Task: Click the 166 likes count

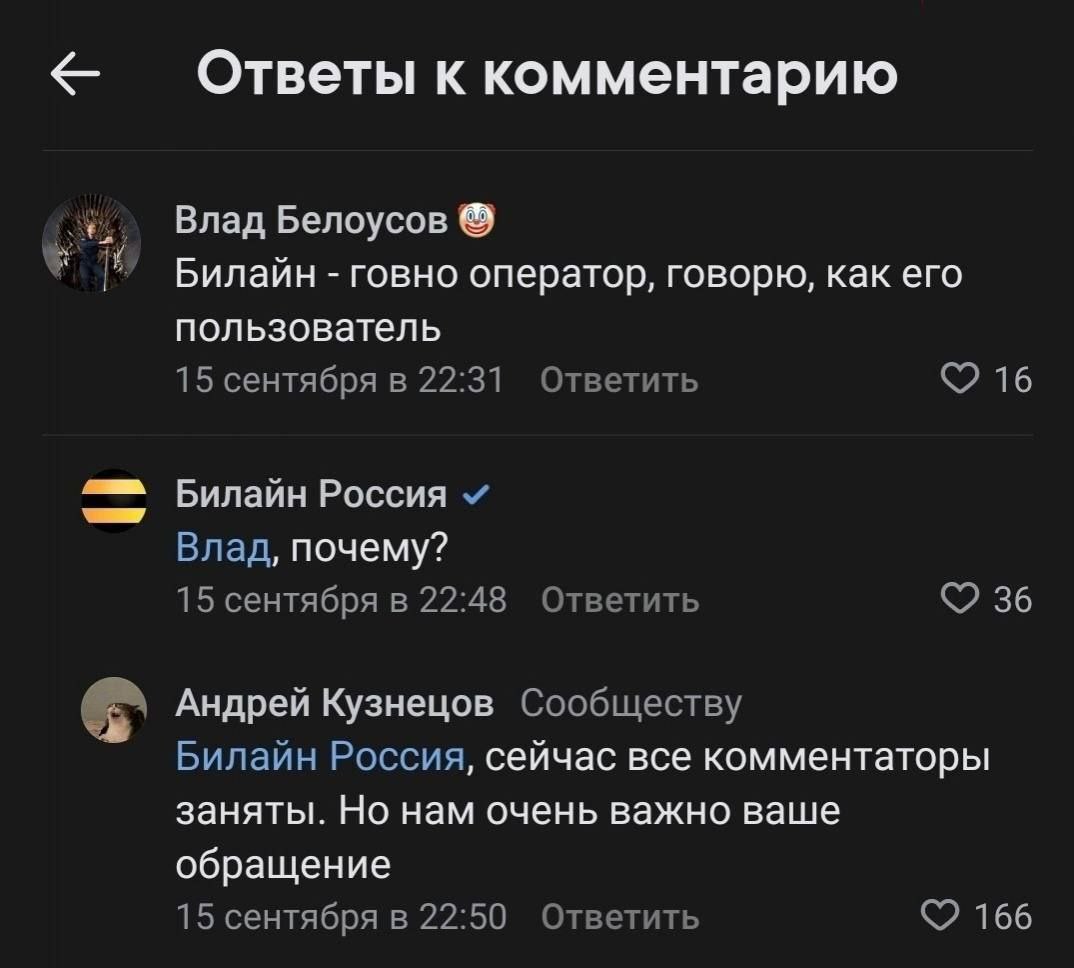Action: point(1003,917)
